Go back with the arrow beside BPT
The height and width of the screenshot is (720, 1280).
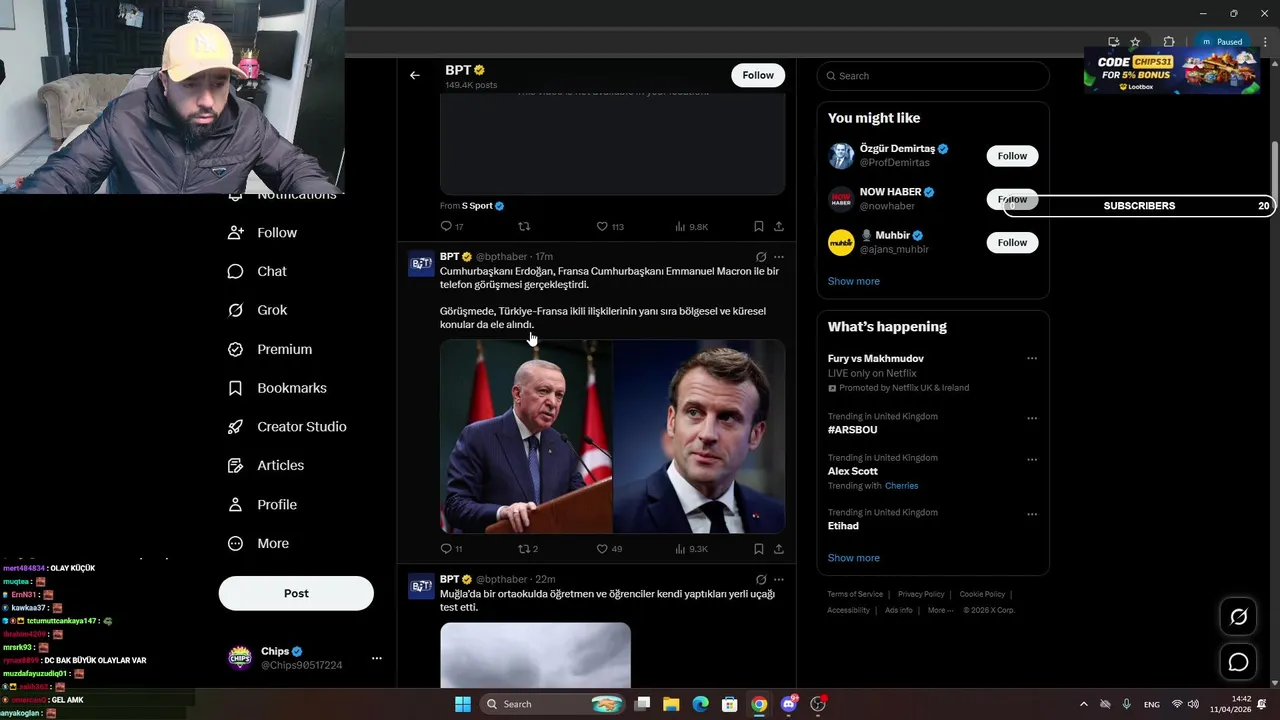point(415,75)
